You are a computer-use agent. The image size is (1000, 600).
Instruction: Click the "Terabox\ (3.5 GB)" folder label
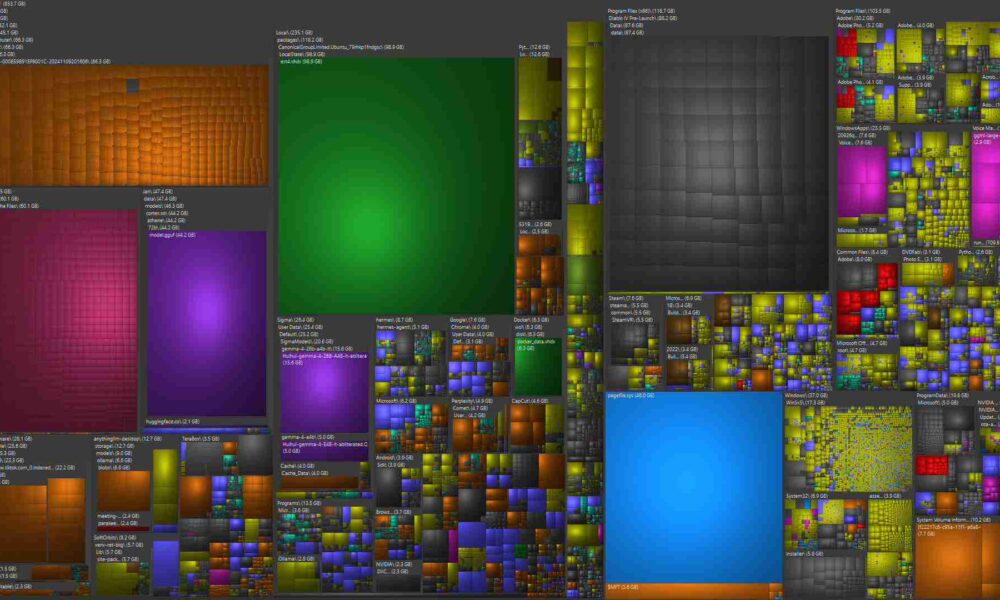201,439
